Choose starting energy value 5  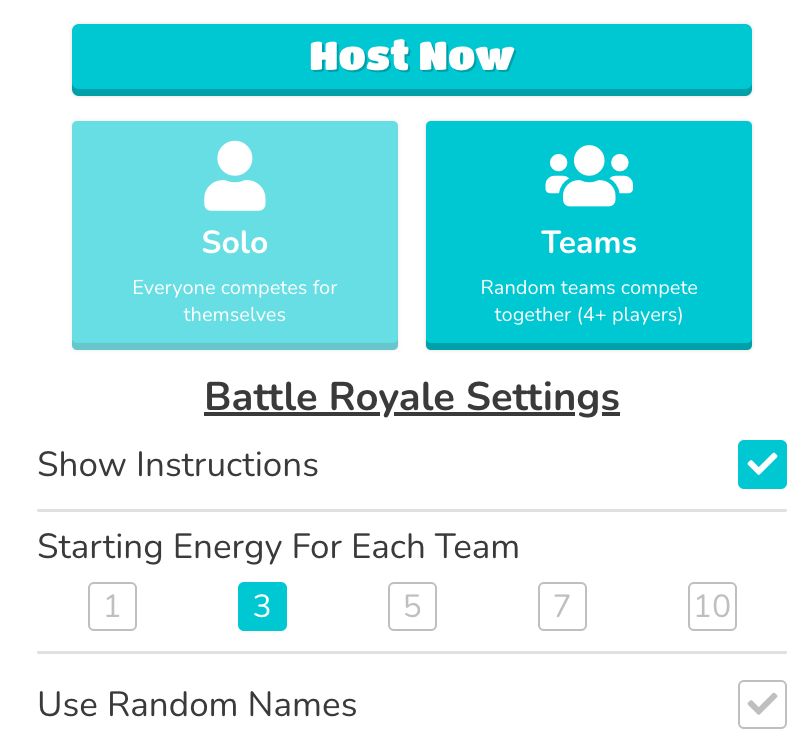click(x=412, y=607)
